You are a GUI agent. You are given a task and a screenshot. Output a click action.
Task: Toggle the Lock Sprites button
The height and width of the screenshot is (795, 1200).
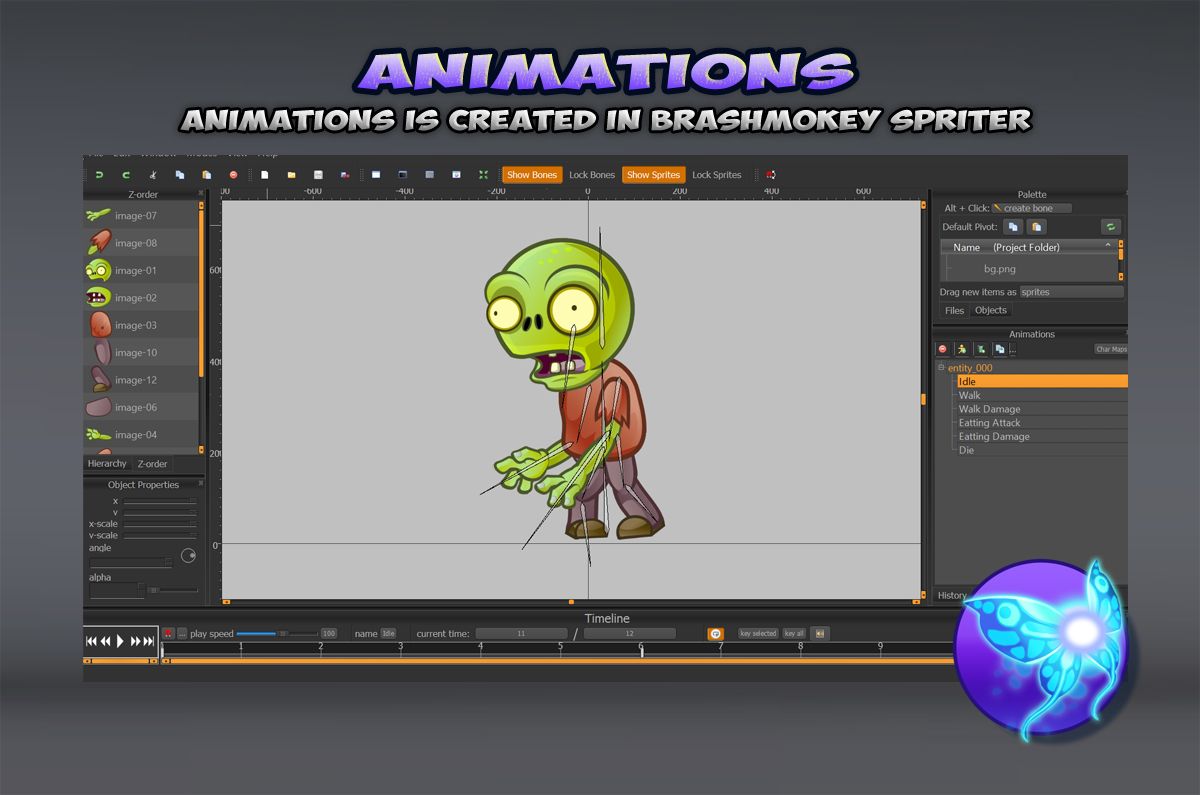(717, 175)
